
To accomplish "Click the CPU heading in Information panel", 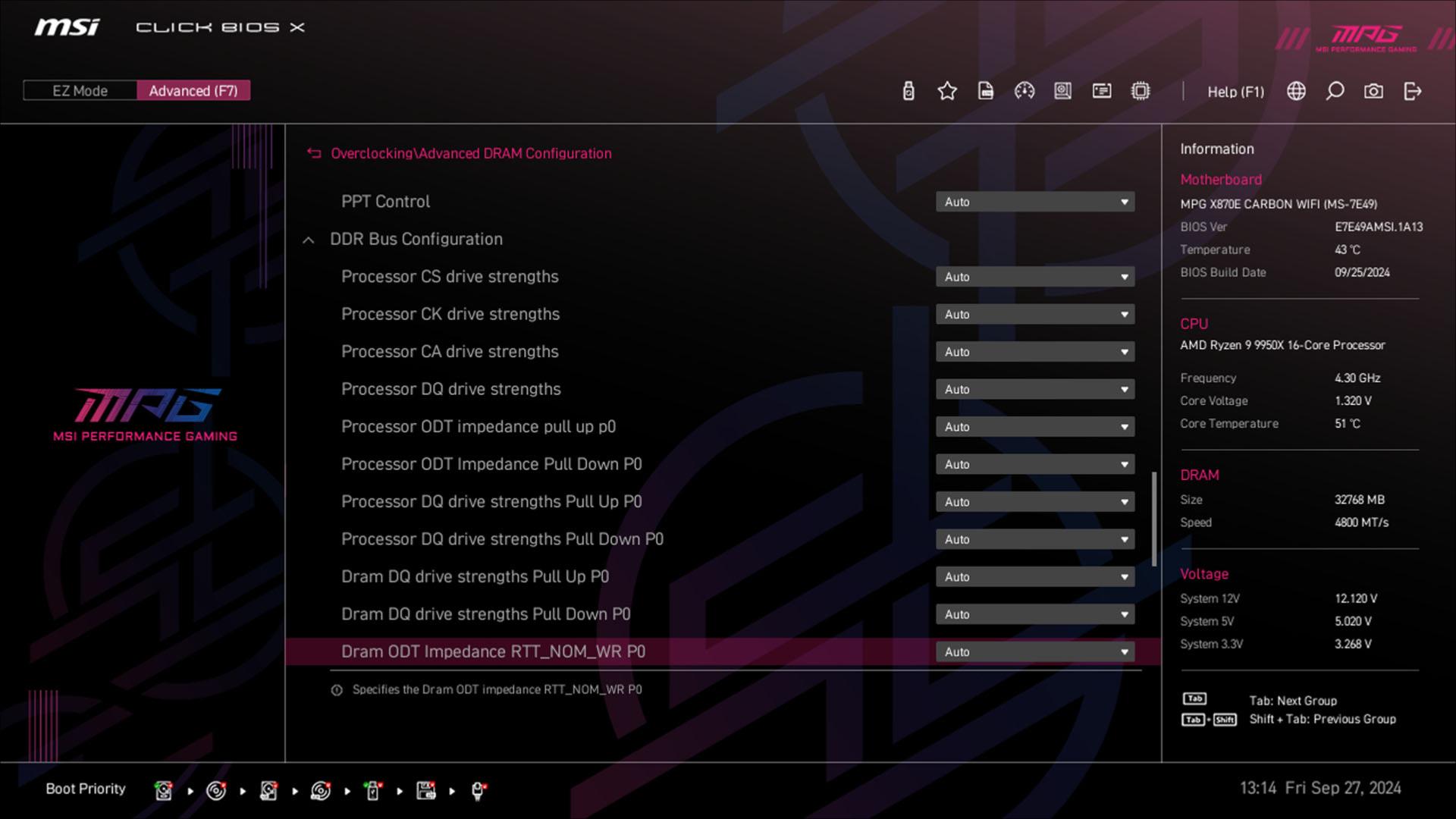I will point(1194,324).
